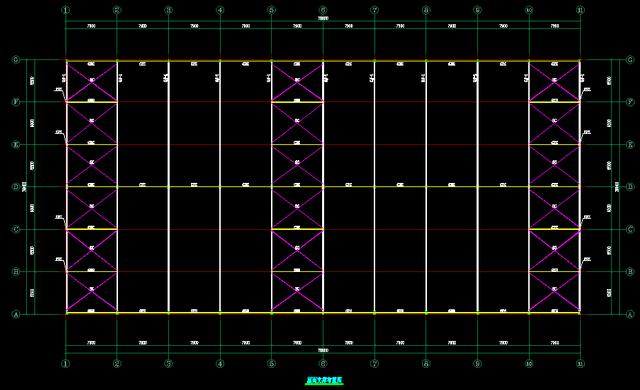The image size is (640, 390).
Task: Click the cyan underlined drawing title at bottom
Action: pyautogui.click(x=324, y=381)
